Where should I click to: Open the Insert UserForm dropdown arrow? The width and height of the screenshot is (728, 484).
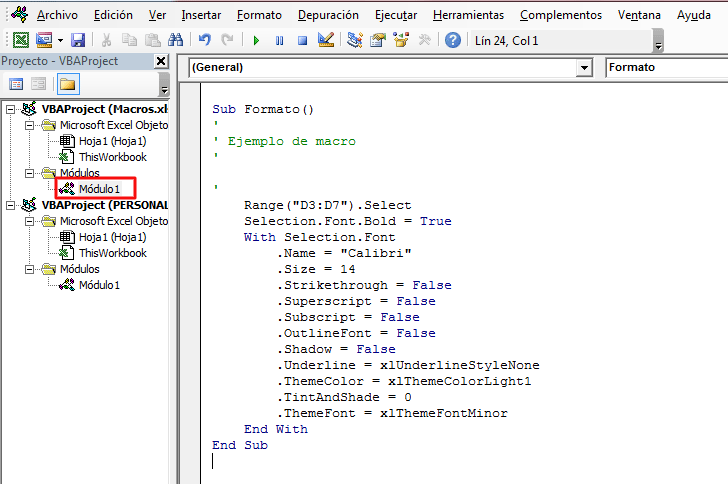tap(60, 40)
